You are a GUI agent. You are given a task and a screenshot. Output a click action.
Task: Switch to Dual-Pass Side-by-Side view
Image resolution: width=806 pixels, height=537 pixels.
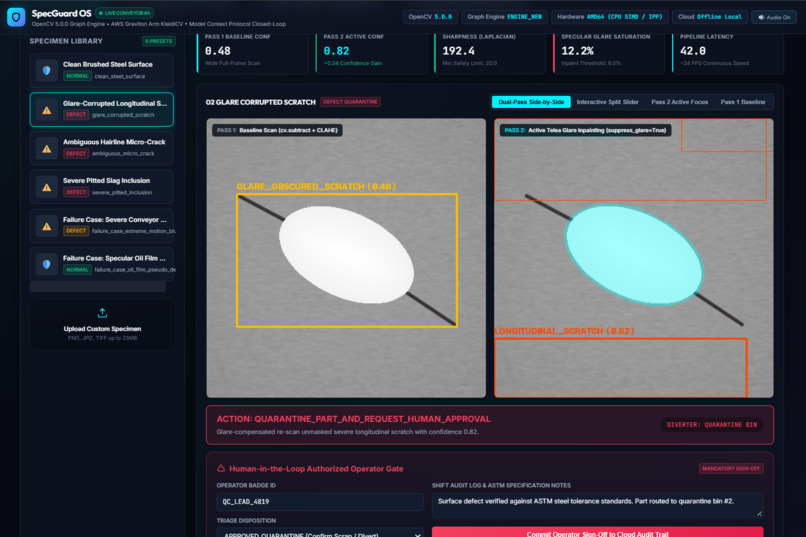(x=531, y=102)
